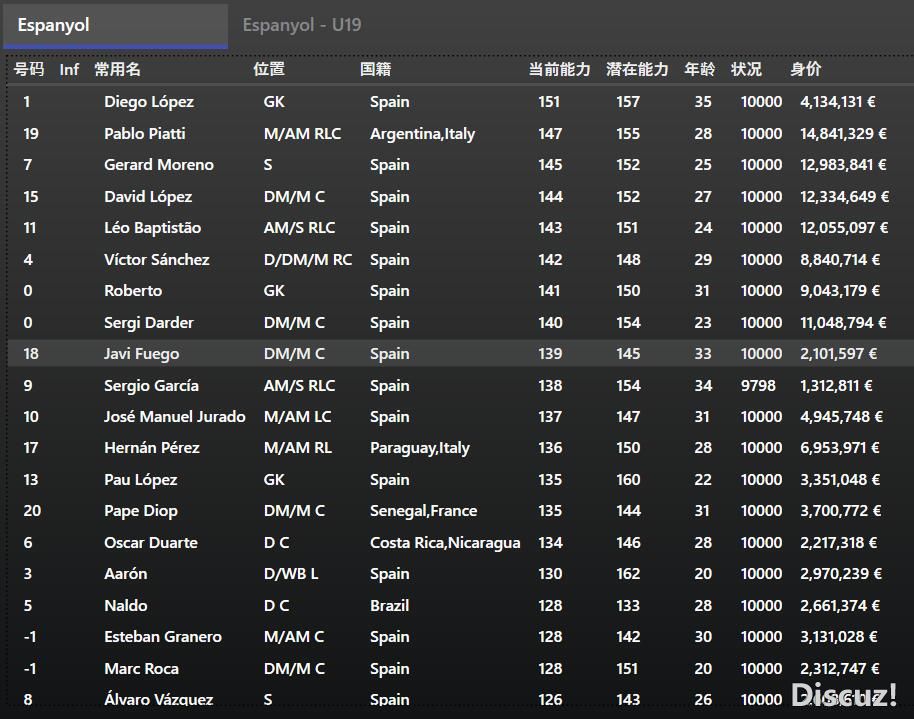Click Aarón's position D/WB L
This screenshot has width=914, height=719.
pyautogui.click(x=291, y=574)
